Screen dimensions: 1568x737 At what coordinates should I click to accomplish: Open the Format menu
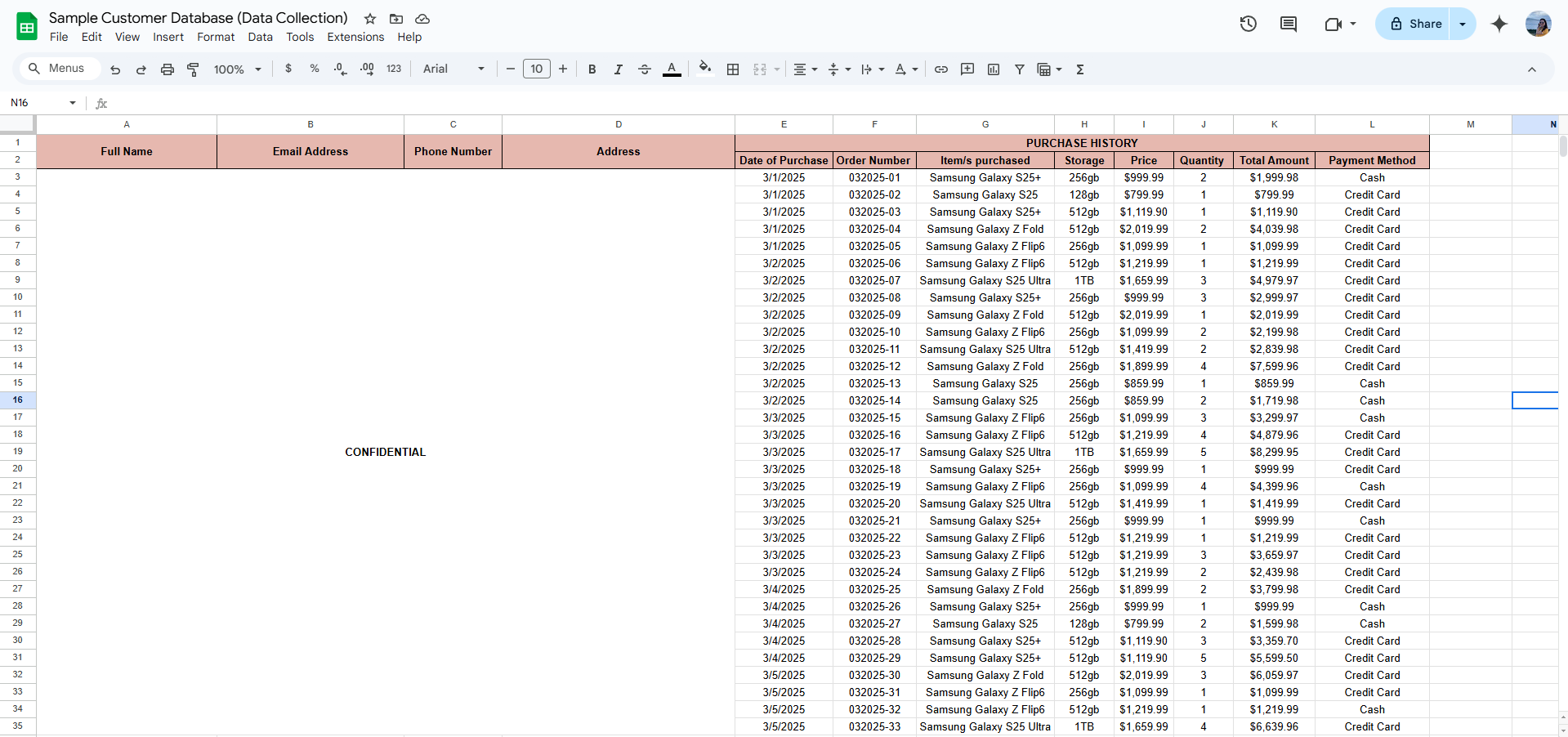pos(216,37)
